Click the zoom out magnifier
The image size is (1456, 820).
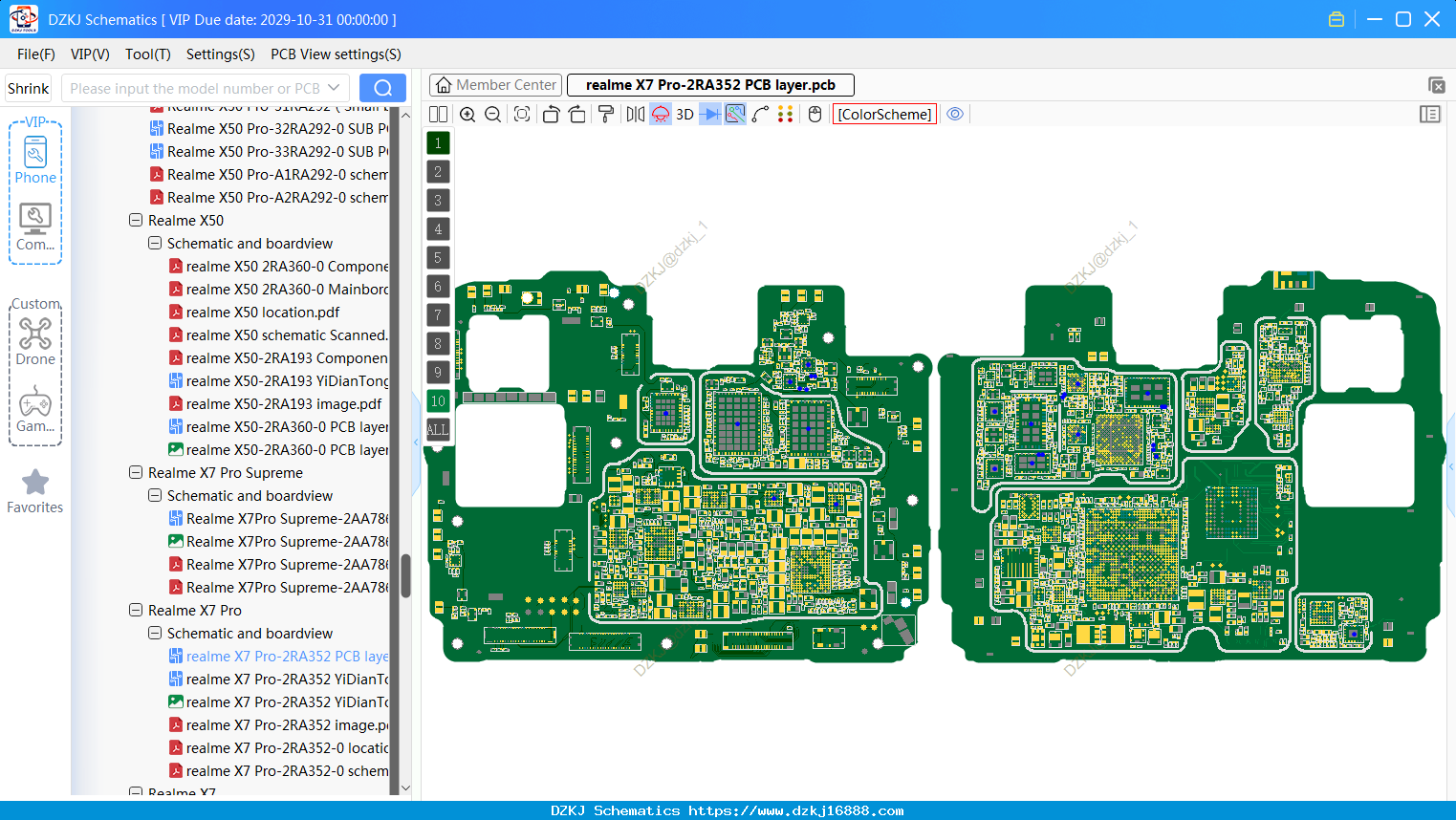click(x=492, y=114)
